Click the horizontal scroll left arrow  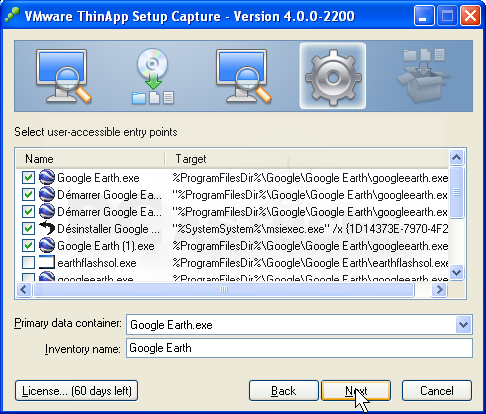click(x=24, y=289)
